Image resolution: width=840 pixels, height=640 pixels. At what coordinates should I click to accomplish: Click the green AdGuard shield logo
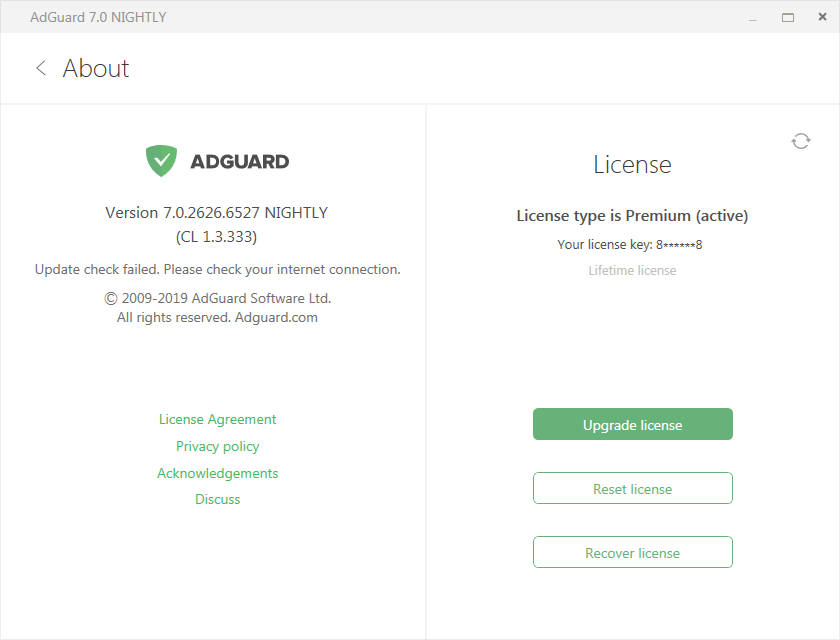click(x=161, y=161)
